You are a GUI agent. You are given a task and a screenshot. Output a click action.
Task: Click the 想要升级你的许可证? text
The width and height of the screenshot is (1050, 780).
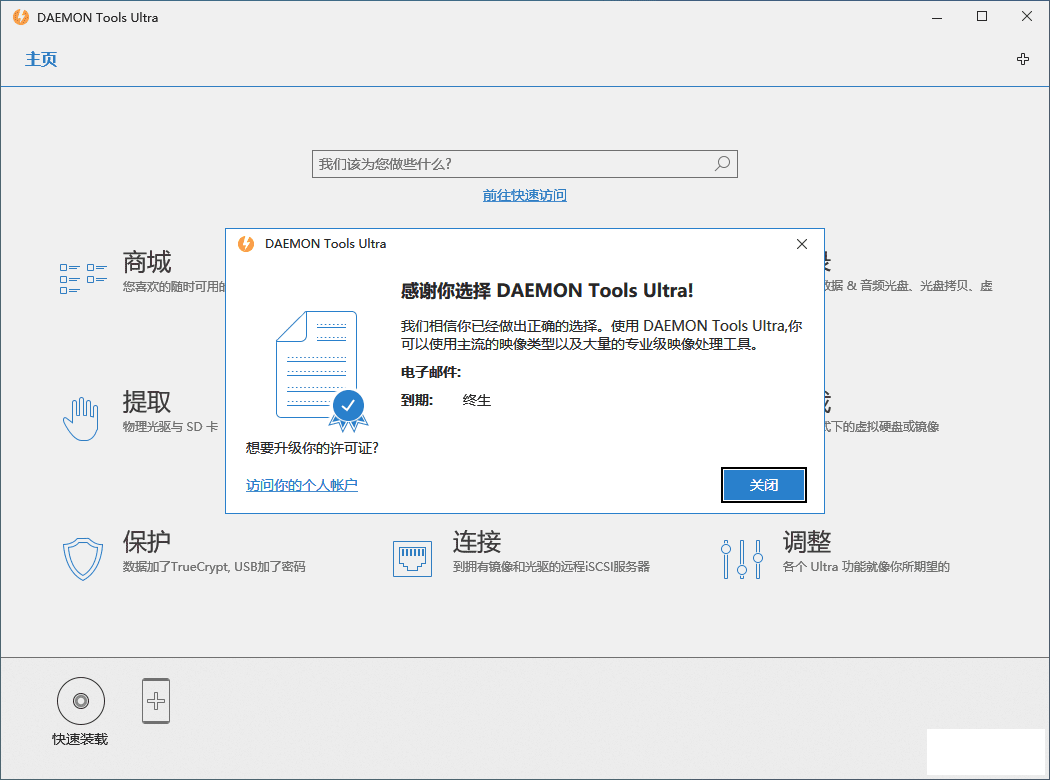pyautogui.click(x=312, y=448)
